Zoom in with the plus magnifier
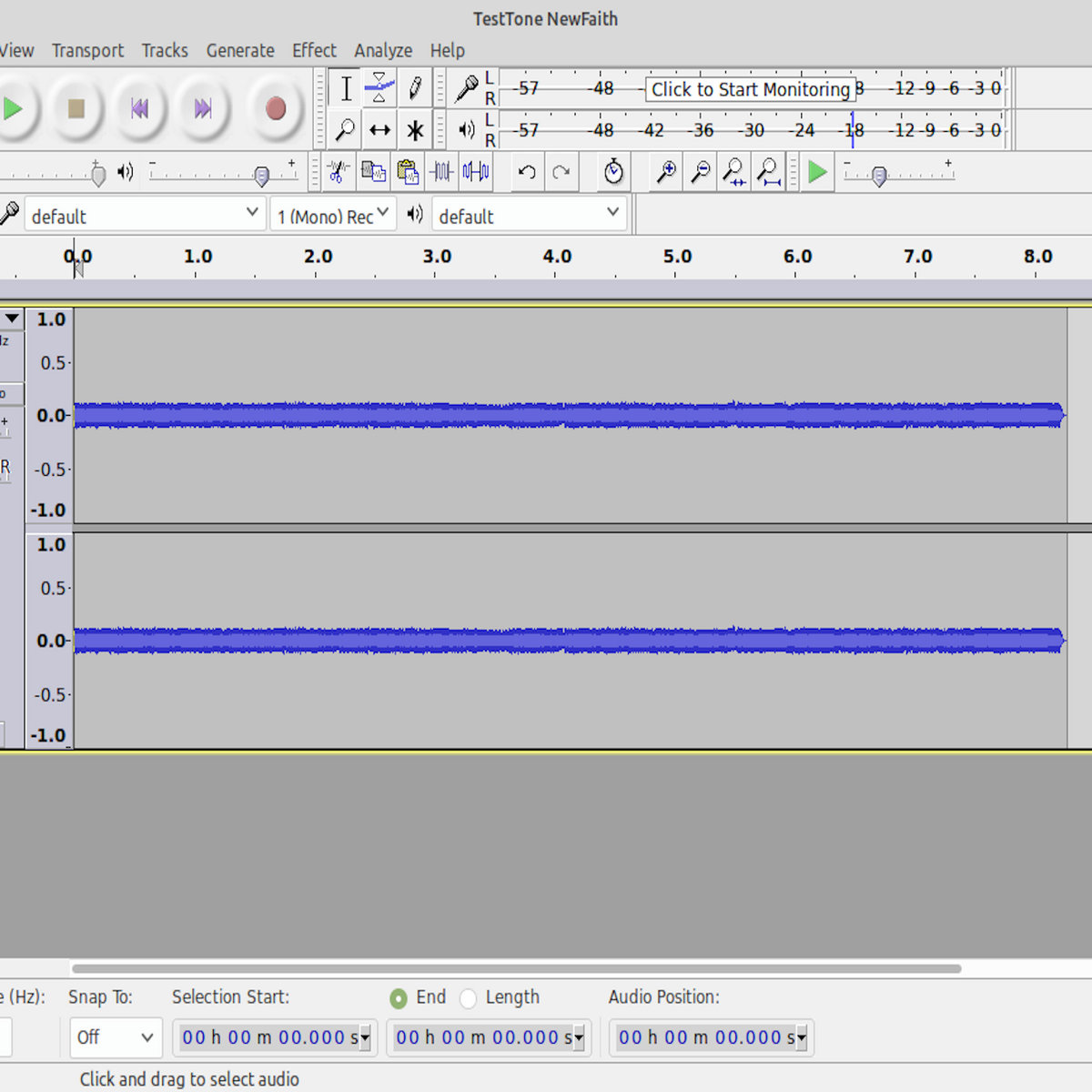This screenshot has height=1092, width=1092. 666,171
